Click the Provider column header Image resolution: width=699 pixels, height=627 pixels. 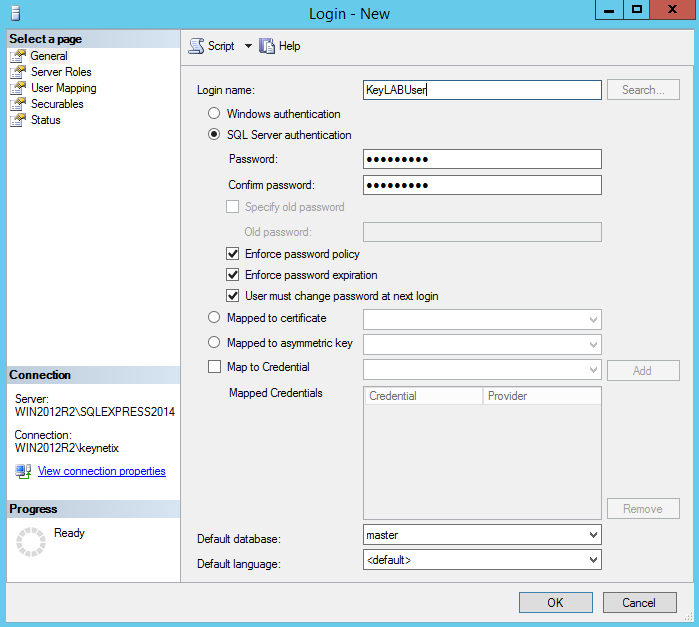pyautogui.click(x=542, y=396)
